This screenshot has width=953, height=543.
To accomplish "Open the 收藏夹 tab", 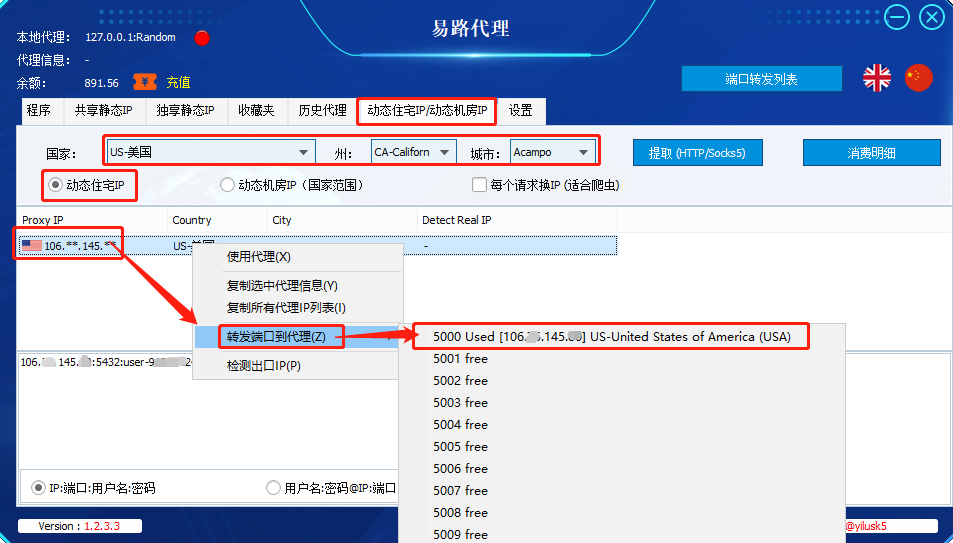I will (x=256, y=111).
